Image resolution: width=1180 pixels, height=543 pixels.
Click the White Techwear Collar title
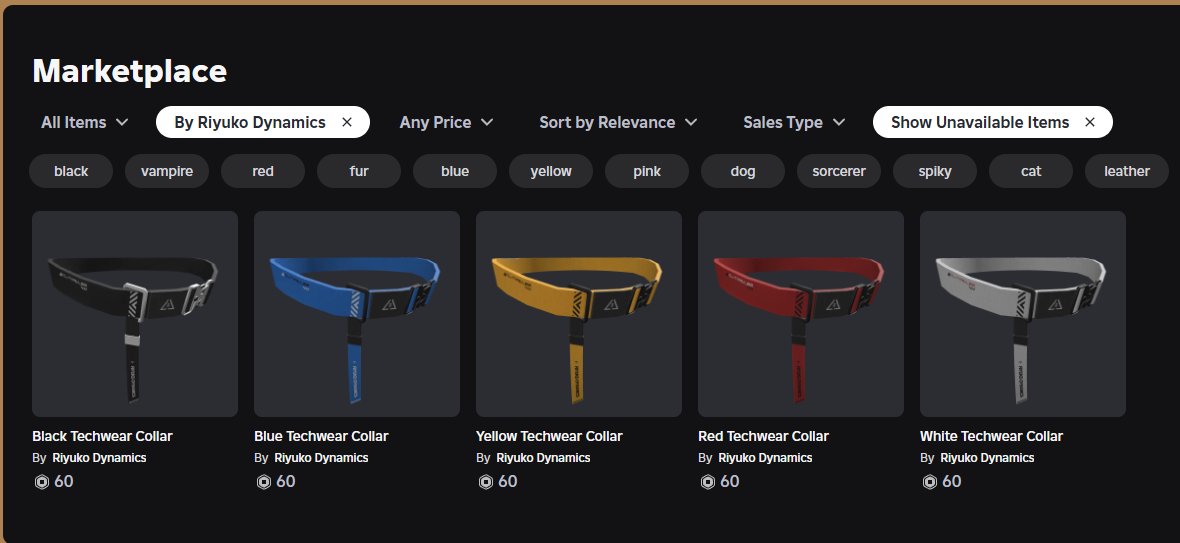[x=991, y=436]
